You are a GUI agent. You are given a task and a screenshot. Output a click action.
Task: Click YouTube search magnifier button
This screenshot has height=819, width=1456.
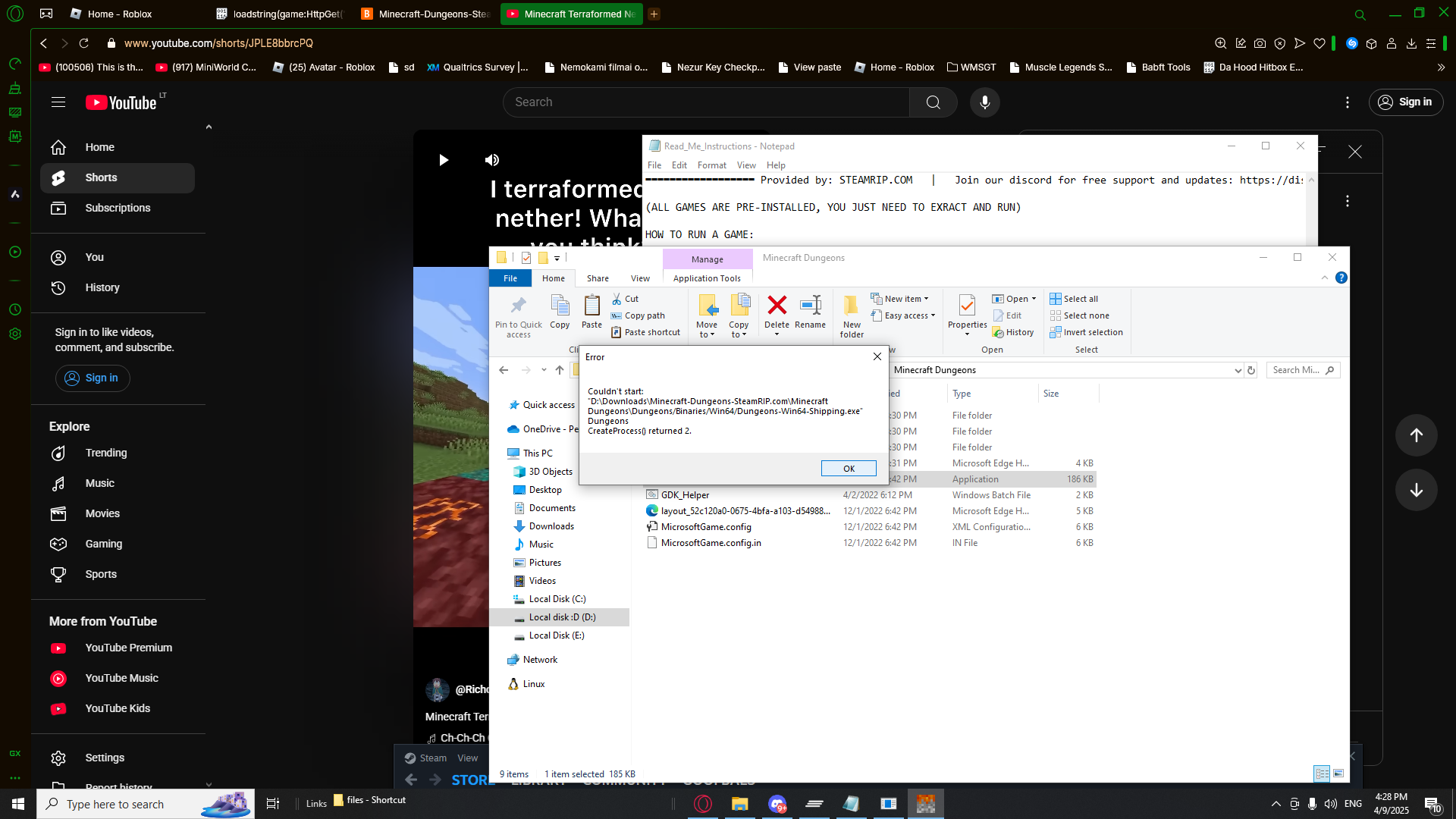click(x=933, y=102)
